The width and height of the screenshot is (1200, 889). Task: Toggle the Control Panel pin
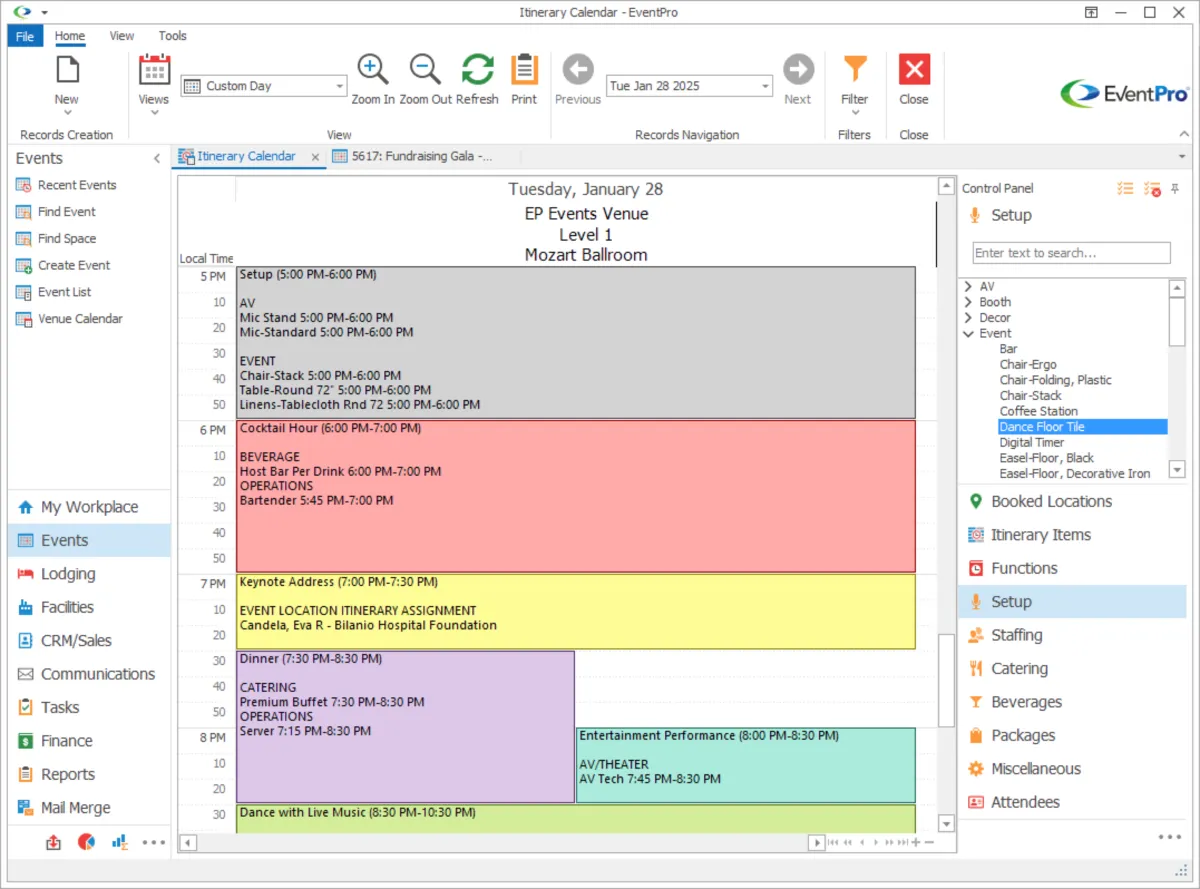[1175, 189]
